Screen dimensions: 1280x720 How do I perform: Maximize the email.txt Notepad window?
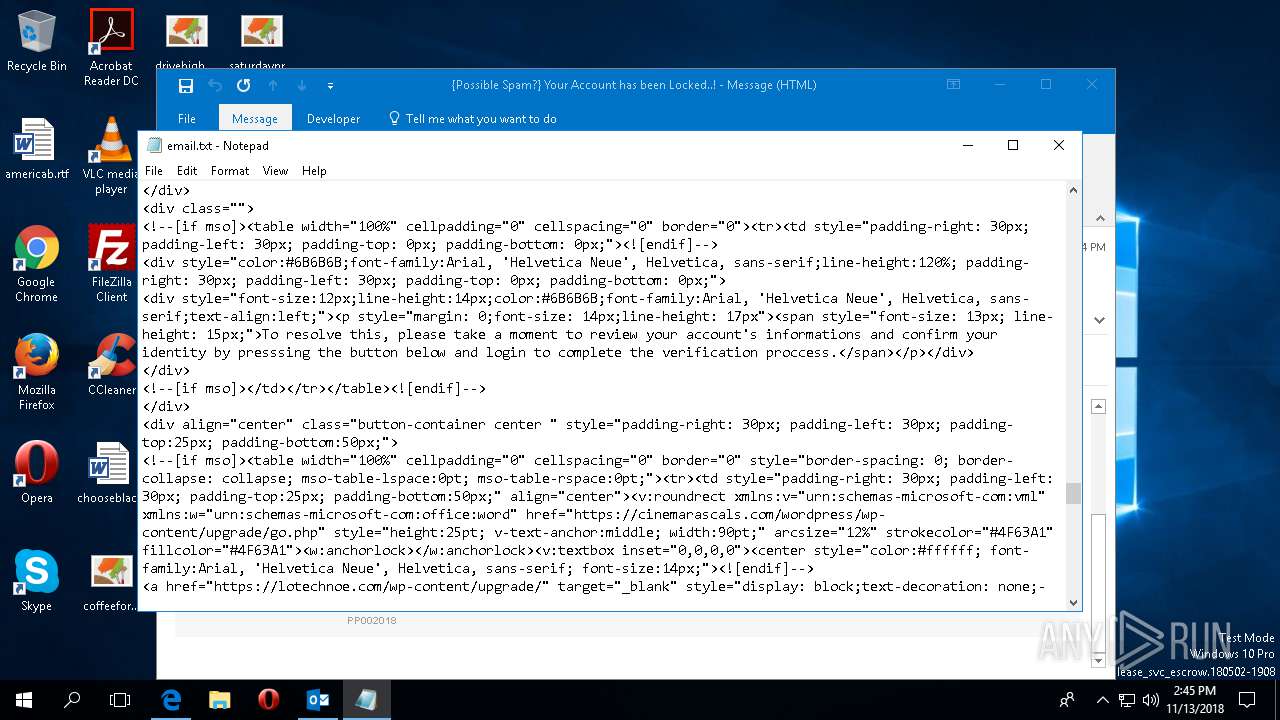tap(1012, 145)
